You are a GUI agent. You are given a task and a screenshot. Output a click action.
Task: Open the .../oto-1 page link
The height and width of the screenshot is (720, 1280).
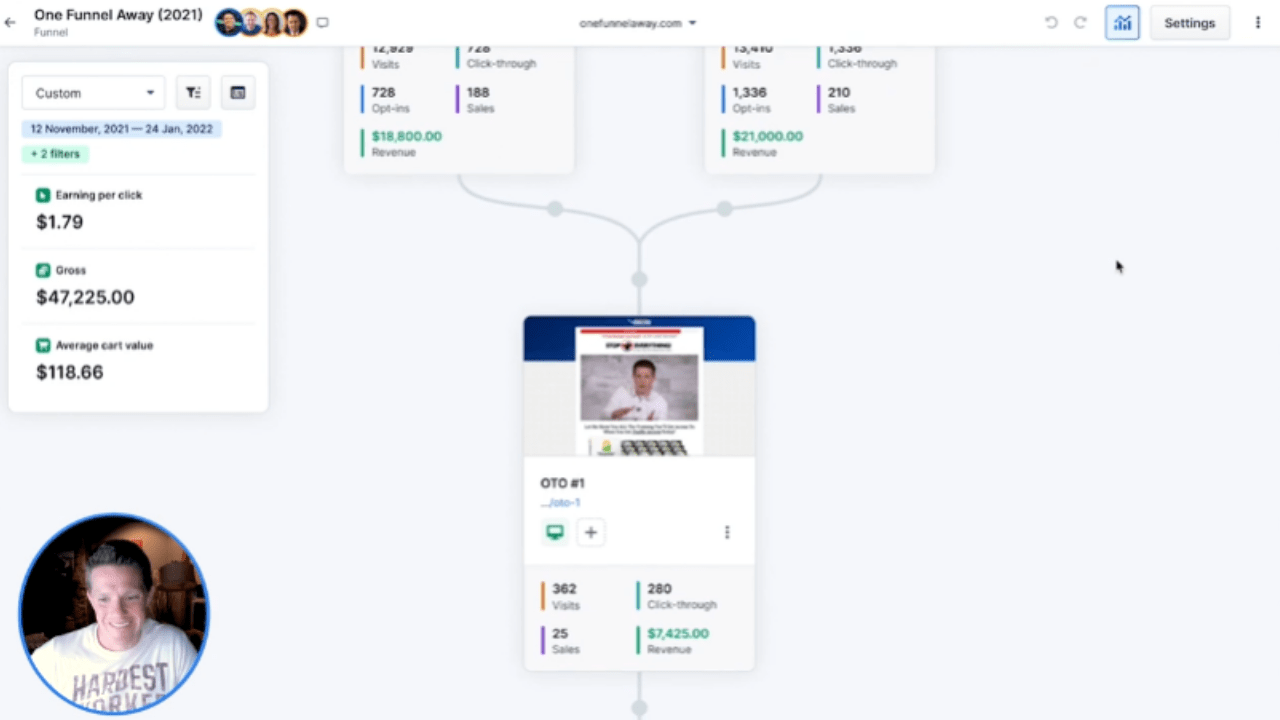pyautogui.click(x=560, y=503)
